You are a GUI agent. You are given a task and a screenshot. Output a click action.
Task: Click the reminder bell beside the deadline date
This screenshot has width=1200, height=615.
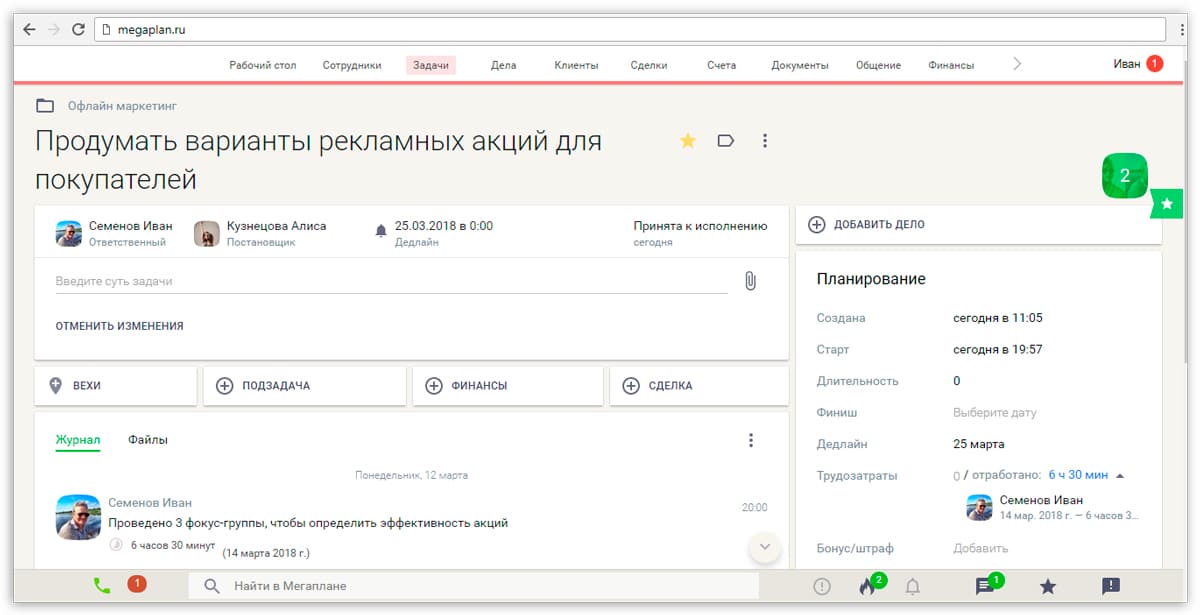coord(381,230)
